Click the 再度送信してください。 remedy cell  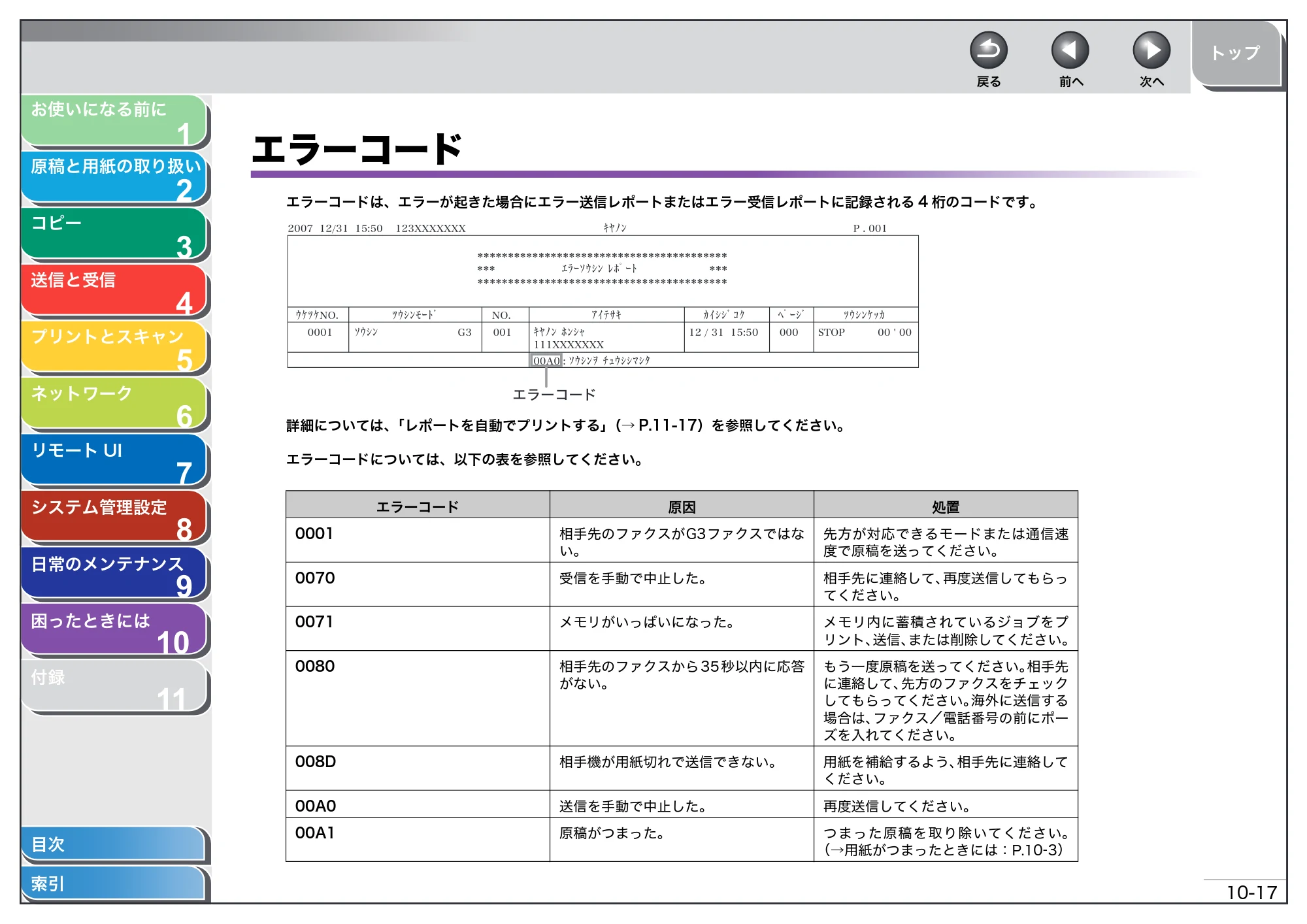[x=946, y=804]
